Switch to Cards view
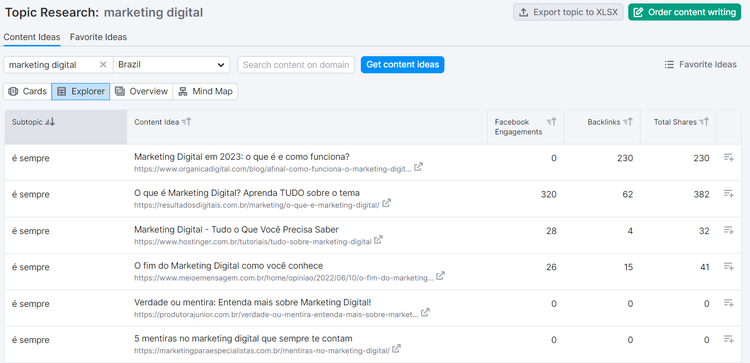The width and height of the screenshot is (750, 363). (x=27, y=91)
